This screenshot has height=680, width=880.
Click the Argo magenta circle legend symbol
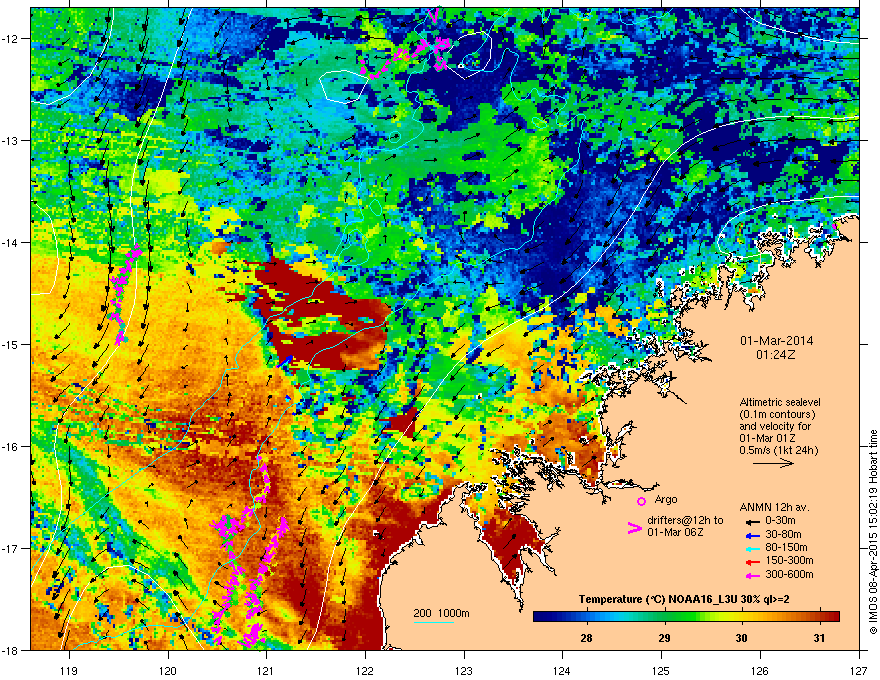click(641, 501)
